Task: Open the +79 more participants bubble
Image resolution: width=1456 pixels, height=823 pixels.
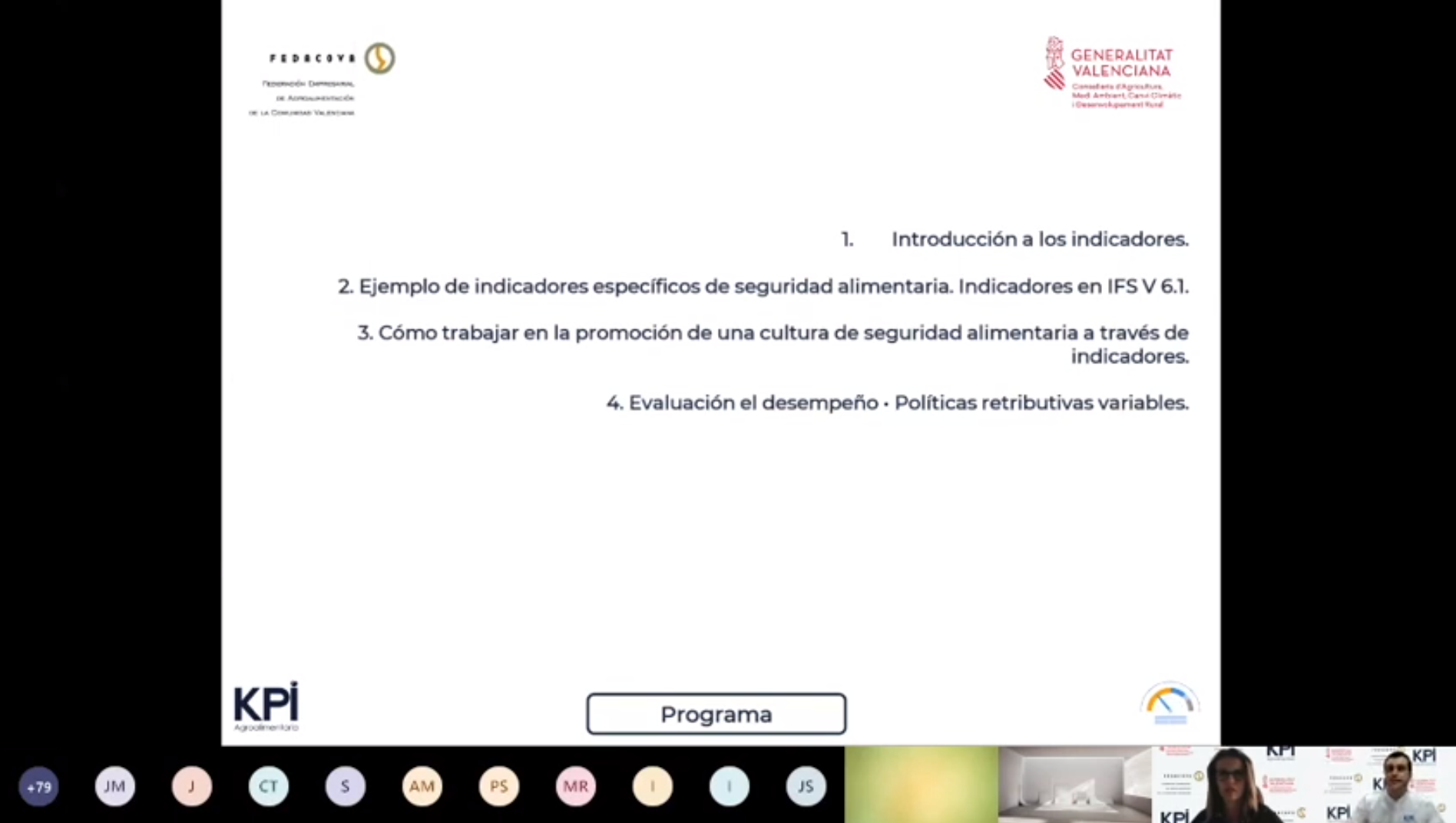Action: pos(38,786)
